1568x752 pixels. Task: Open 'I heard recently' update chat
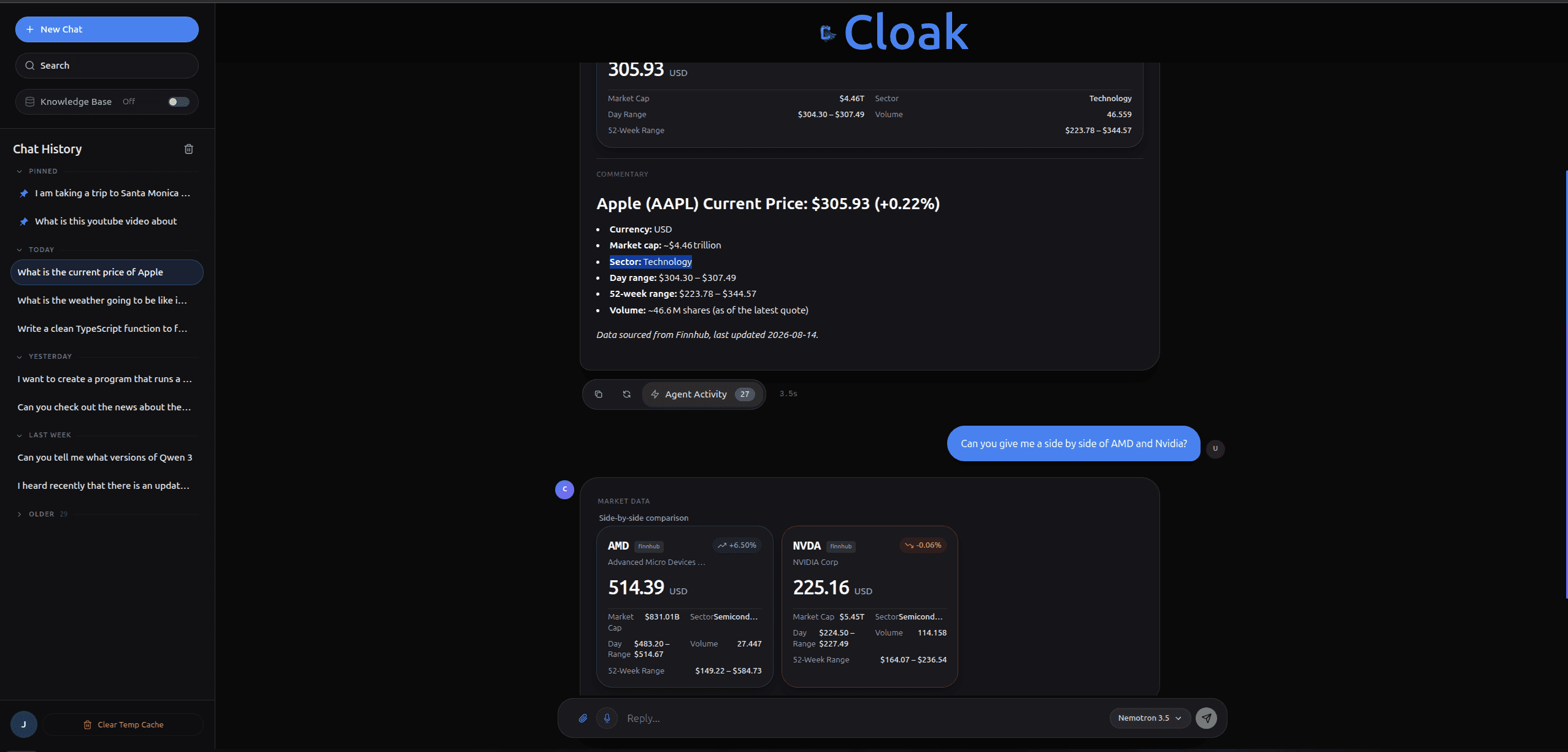pos(107,486)
